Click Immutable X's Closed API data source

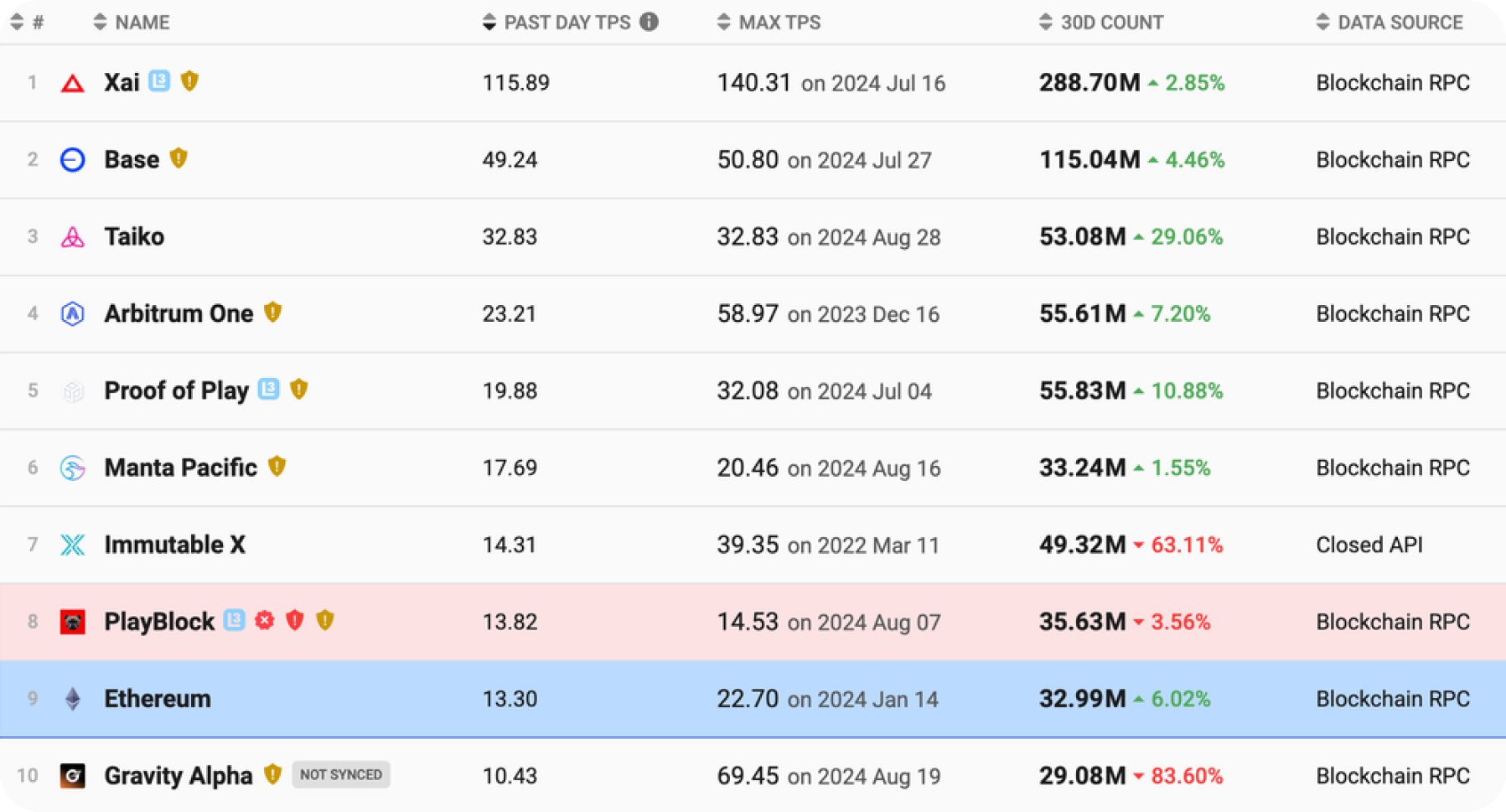pyautogui.click(x=1369, y=545)
